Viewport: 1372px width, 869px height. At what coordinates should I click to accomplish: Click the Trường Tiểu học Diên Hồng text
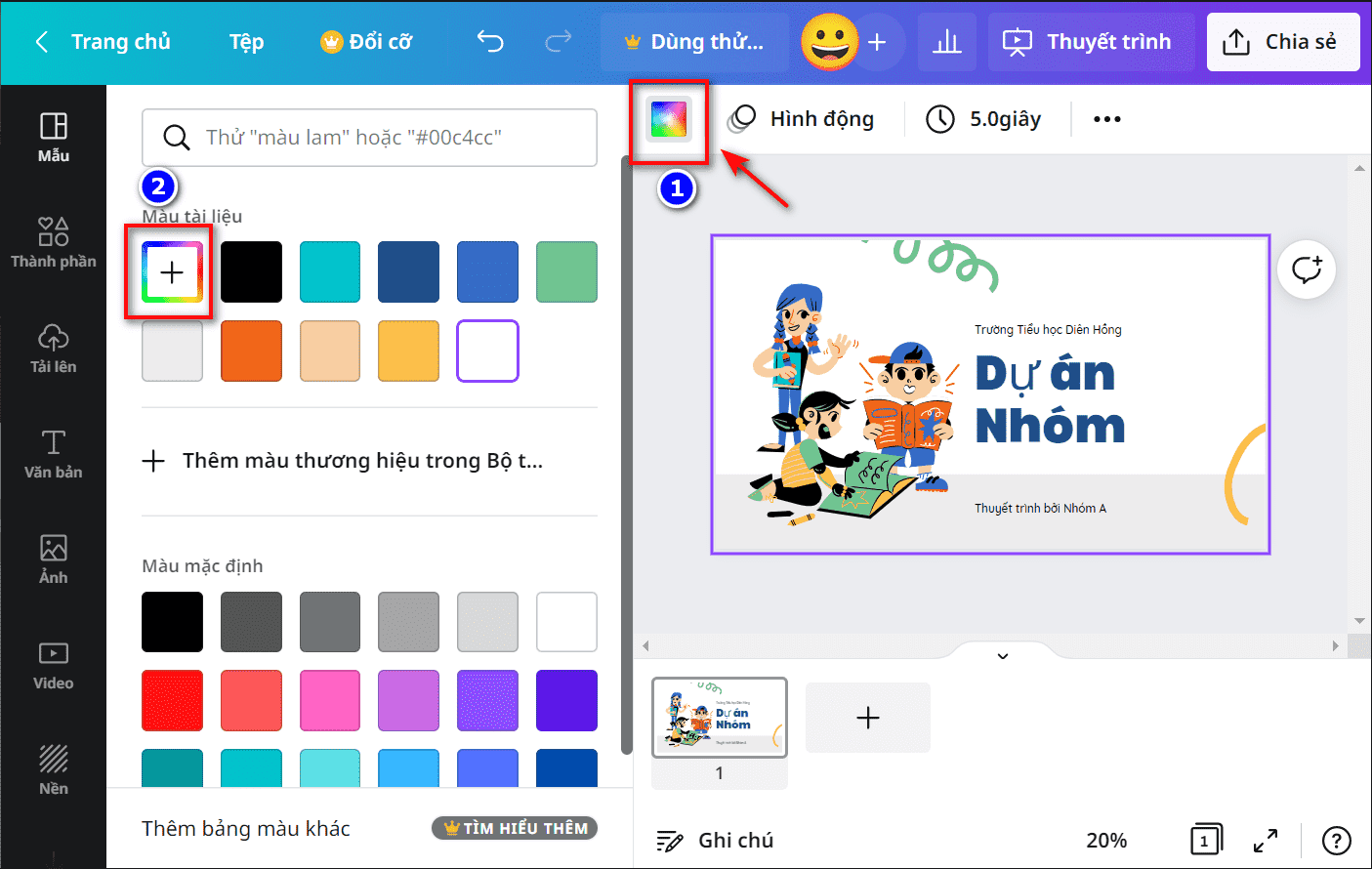click(x=1048, y=330)
